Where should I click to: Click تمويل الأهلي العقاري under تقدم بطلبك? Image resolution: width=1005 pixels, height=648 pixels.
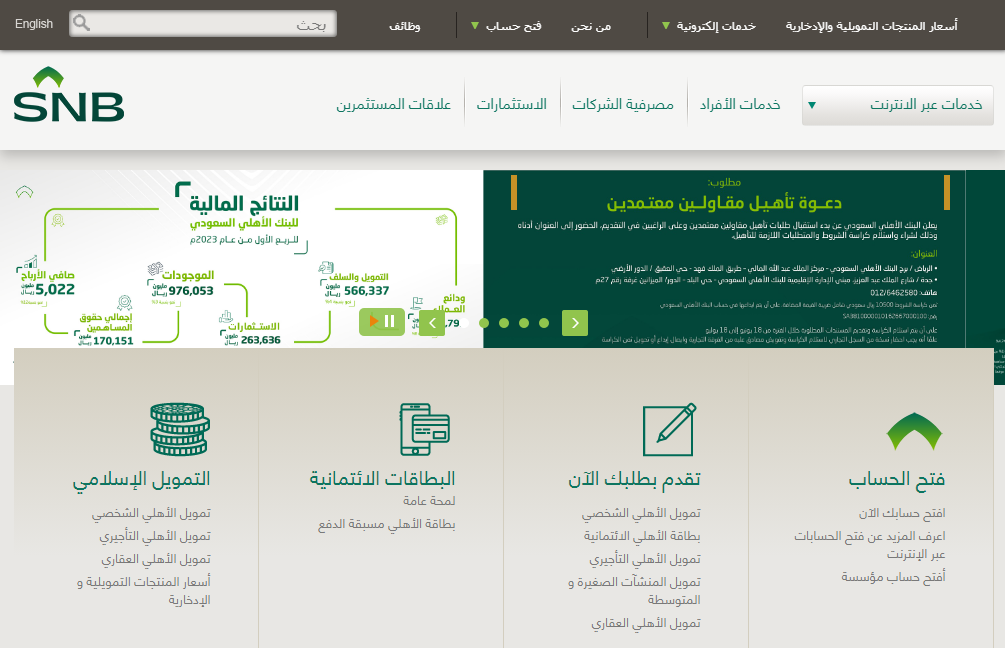[646, 623]
